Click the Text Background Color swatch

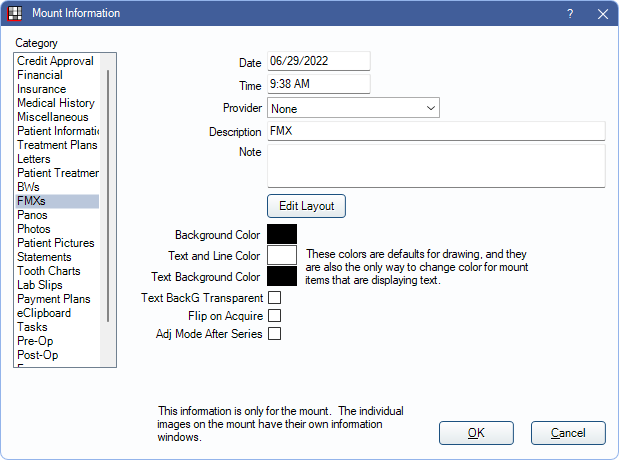click(x=282, y=276)
